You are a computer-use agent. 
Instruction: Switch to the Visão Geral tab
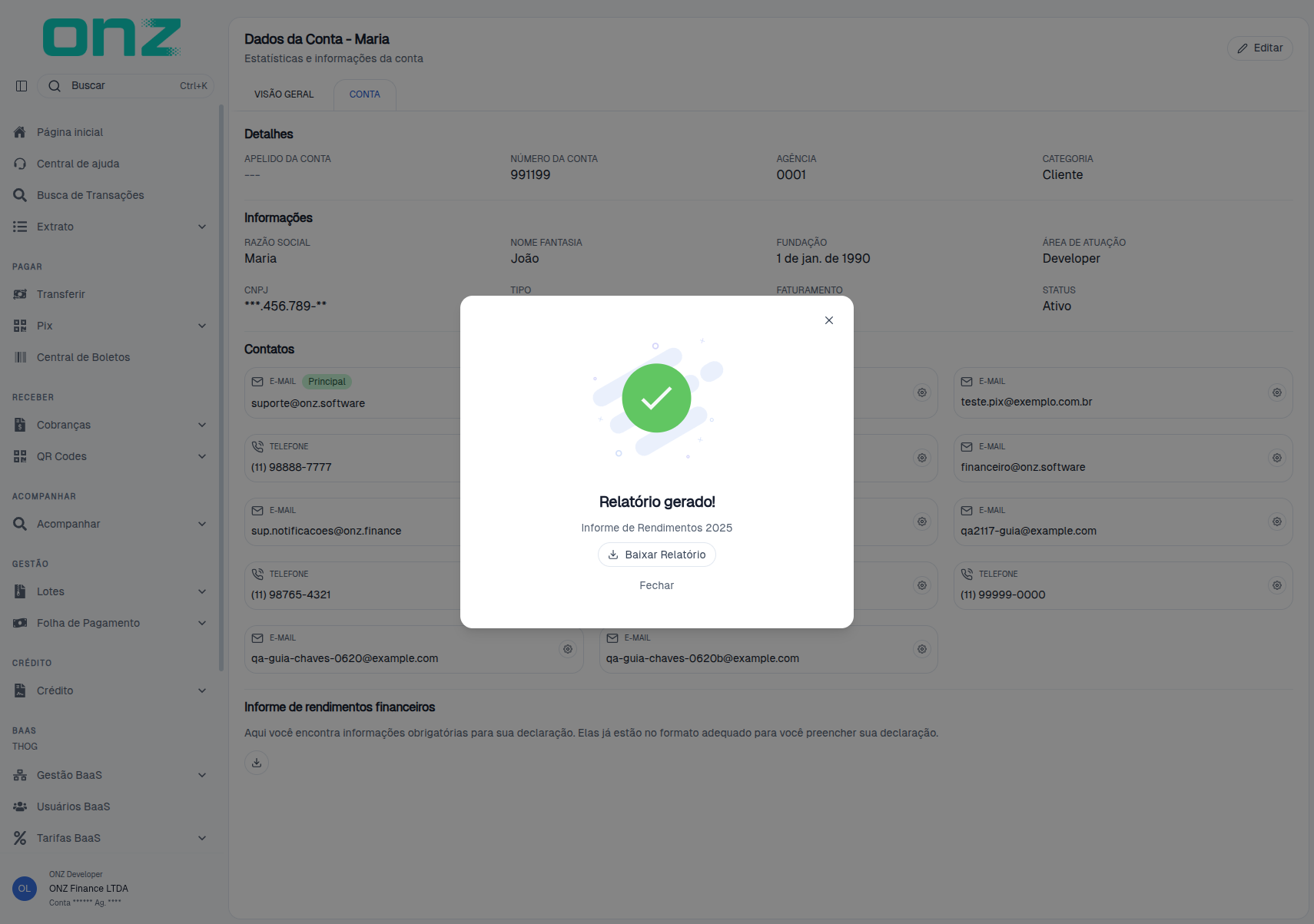284,94
